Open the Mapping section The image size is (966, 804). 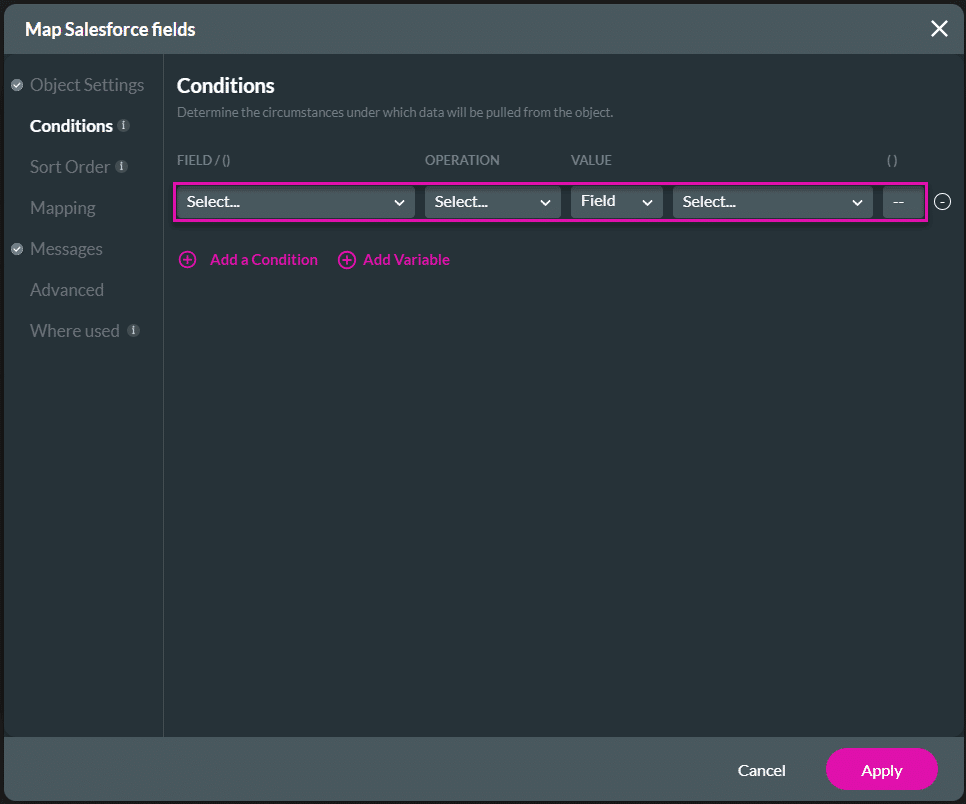pos(62,208)
